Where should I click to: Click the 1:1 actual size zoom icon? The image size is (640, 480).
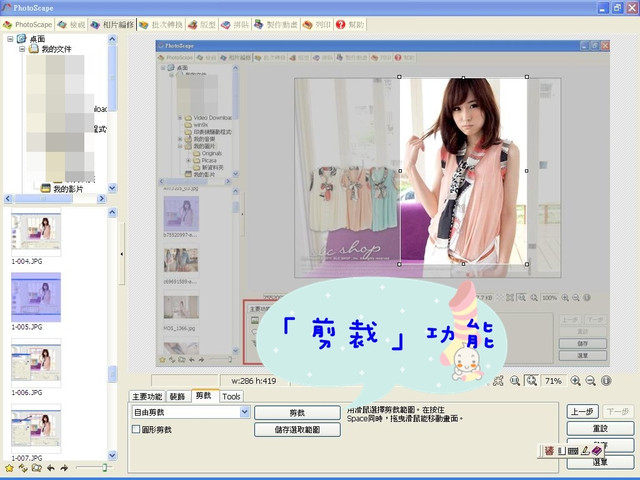click(x=515, y=381)
